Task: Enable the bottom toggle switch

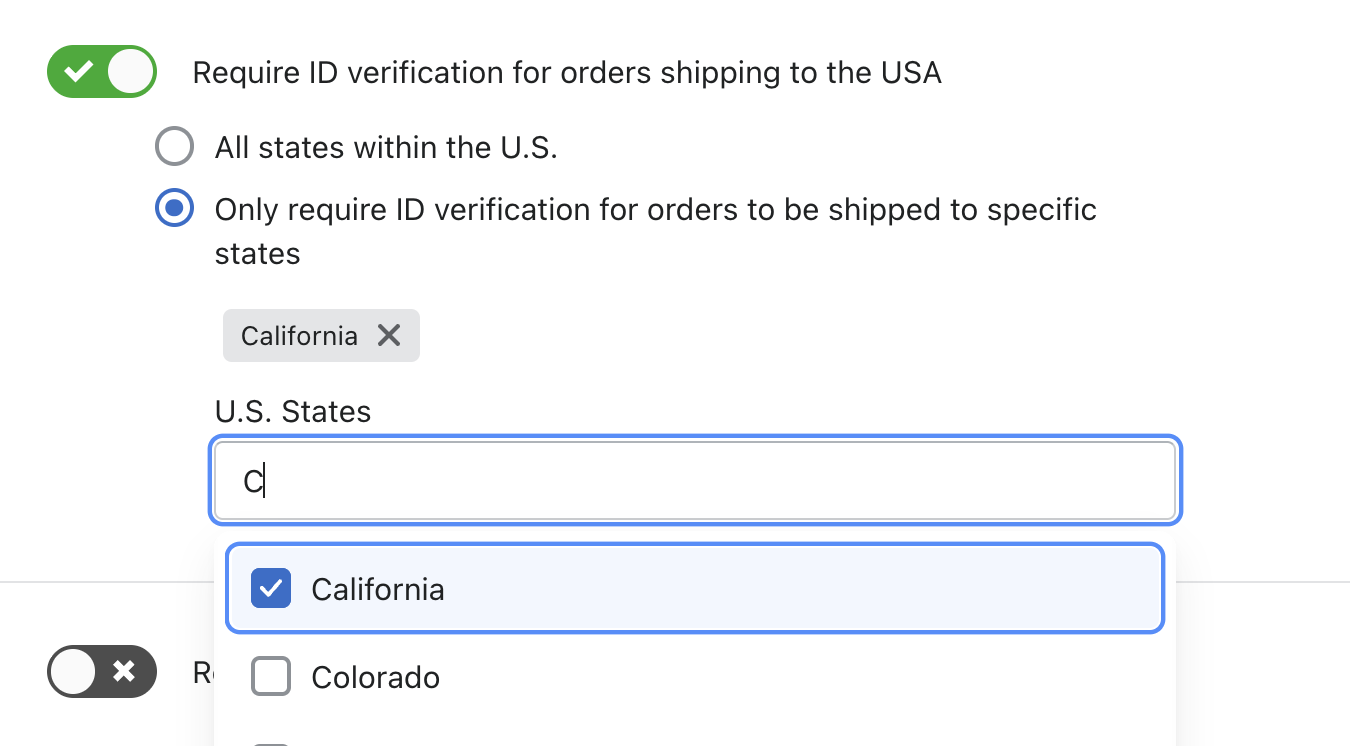Action: 101,672
